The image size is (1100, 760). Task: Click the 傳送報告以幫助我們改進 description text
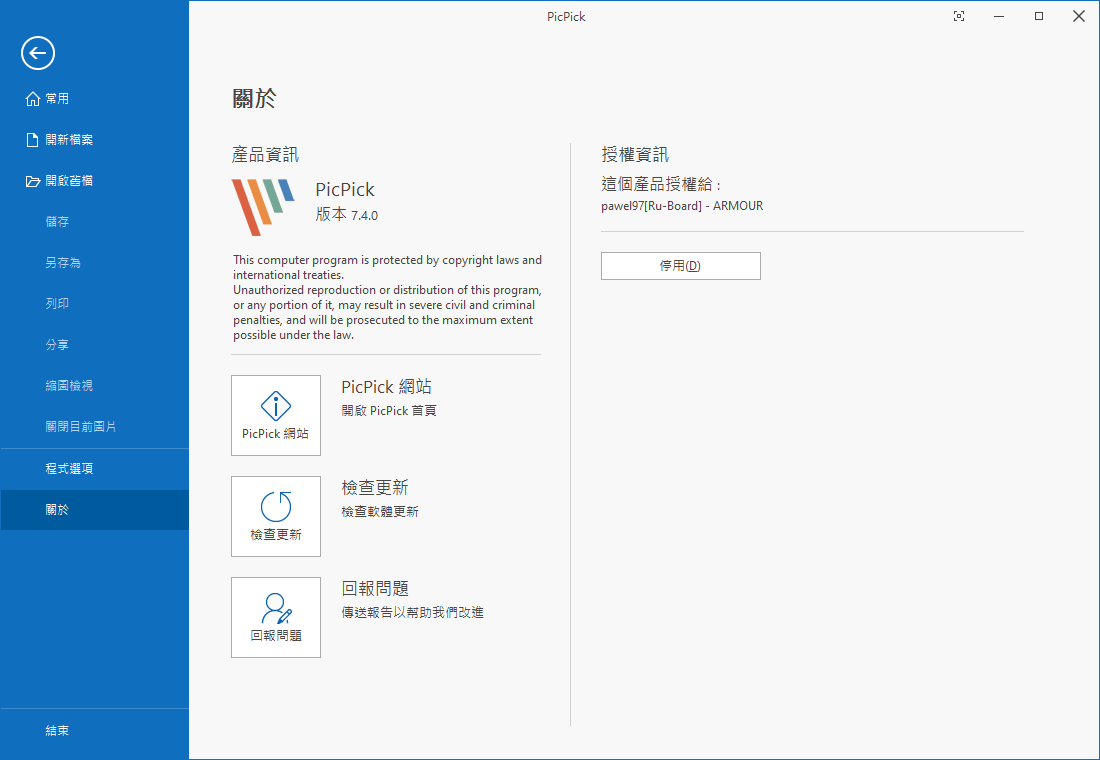click(412, 613)
